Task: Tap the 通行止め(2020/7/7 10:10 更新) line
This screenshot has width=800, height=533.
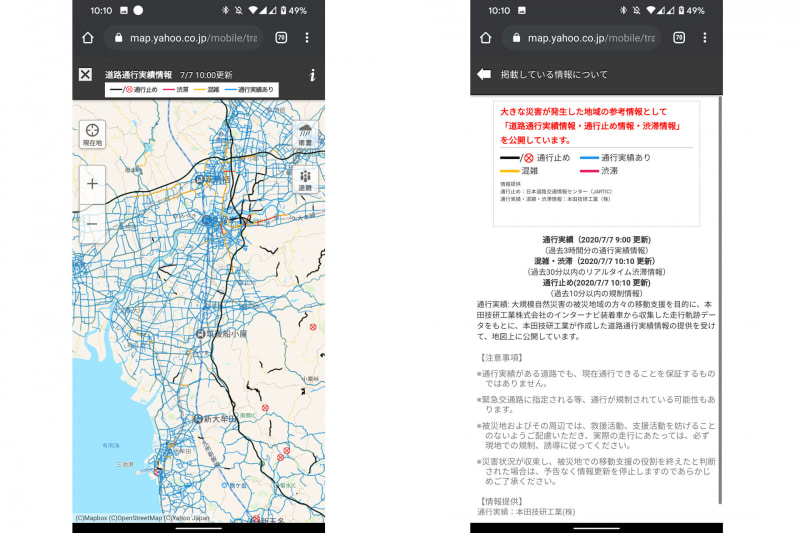Action: point(596,283)
